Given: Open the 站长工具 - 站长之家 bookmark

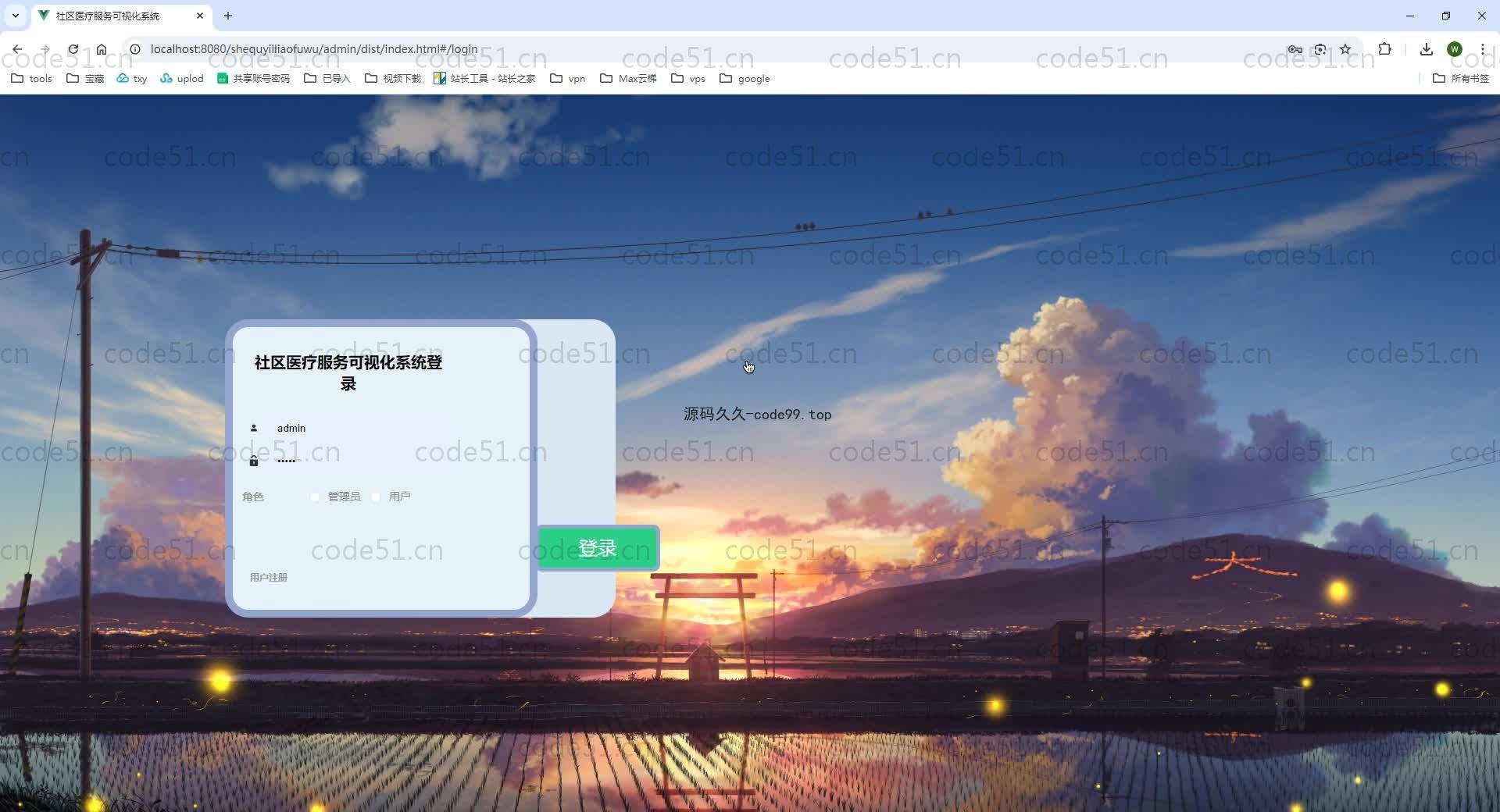Looking at the screenshot, I should tap(485, 78).
